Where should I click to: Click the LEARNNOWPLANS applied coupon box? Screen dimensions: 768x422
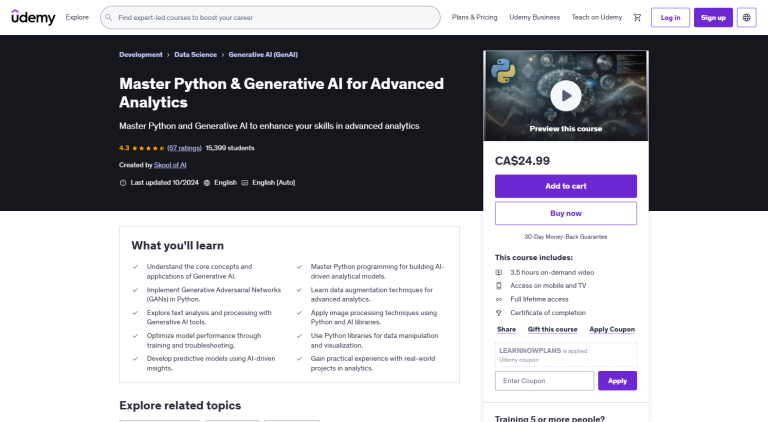[x=566, y=355]
